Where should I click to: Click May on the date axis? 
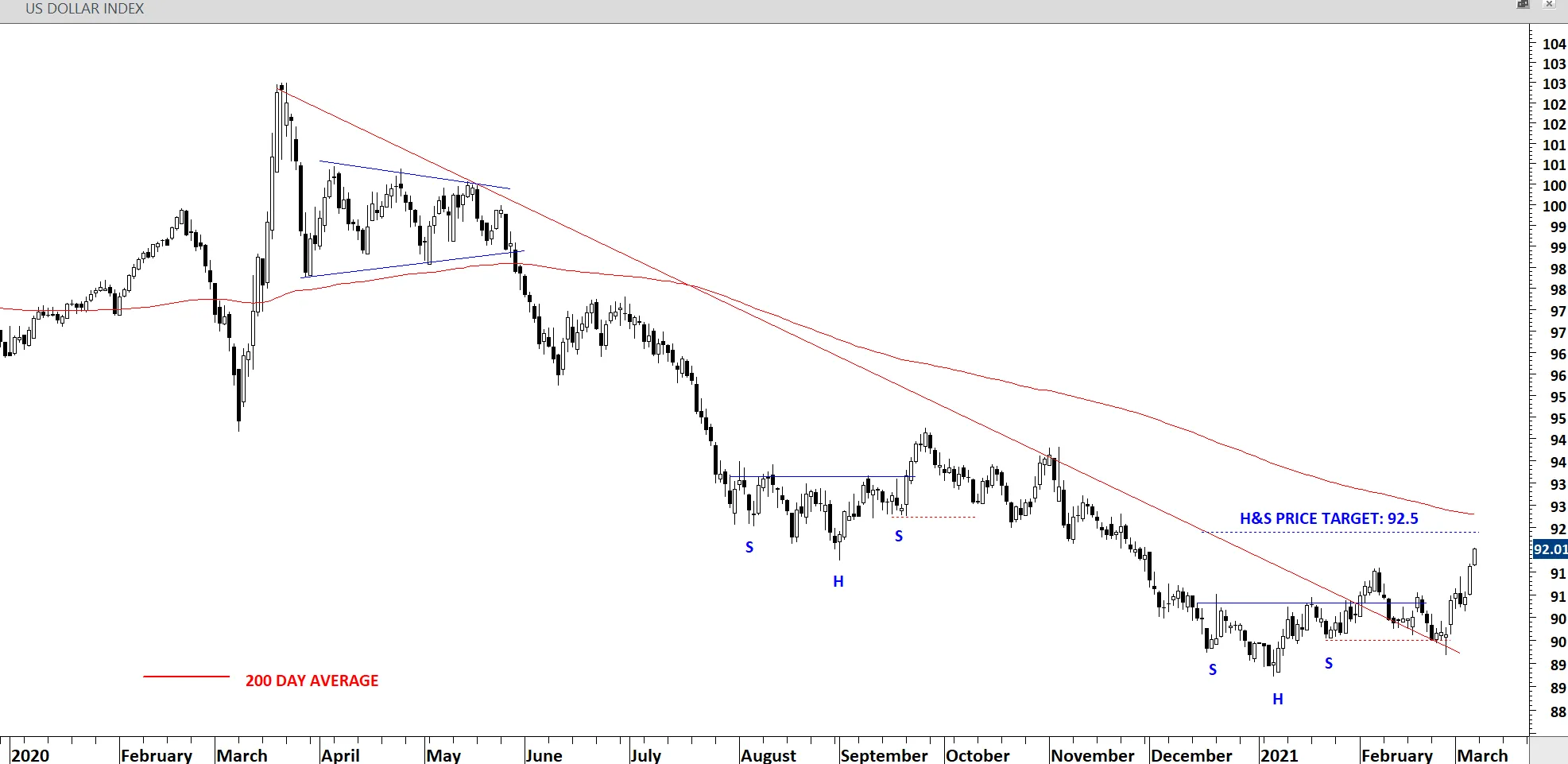pos(443,754)
